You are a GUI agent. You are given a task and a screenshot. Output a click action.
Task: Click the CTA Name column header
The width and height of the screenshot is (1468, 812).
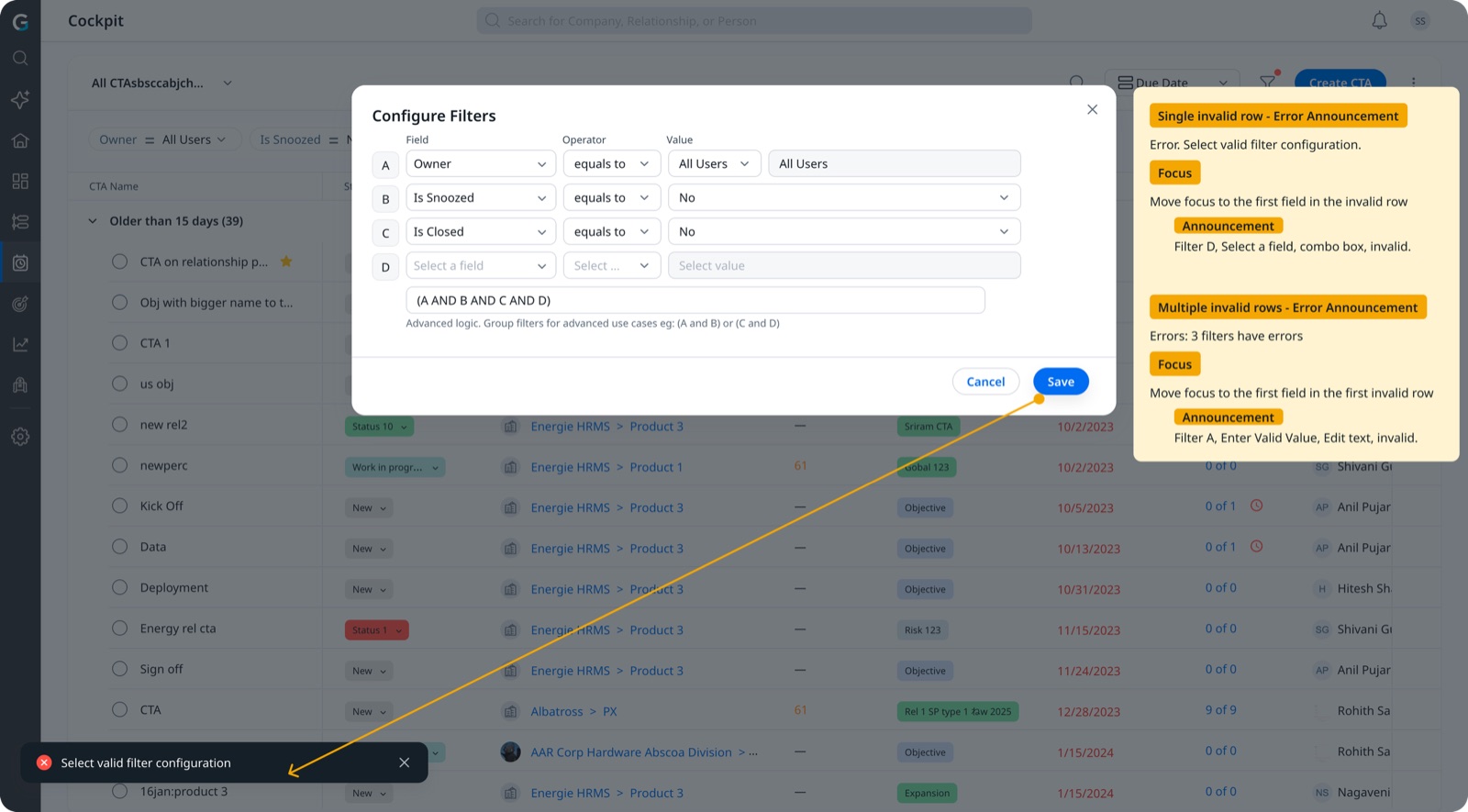pos(114,186)
